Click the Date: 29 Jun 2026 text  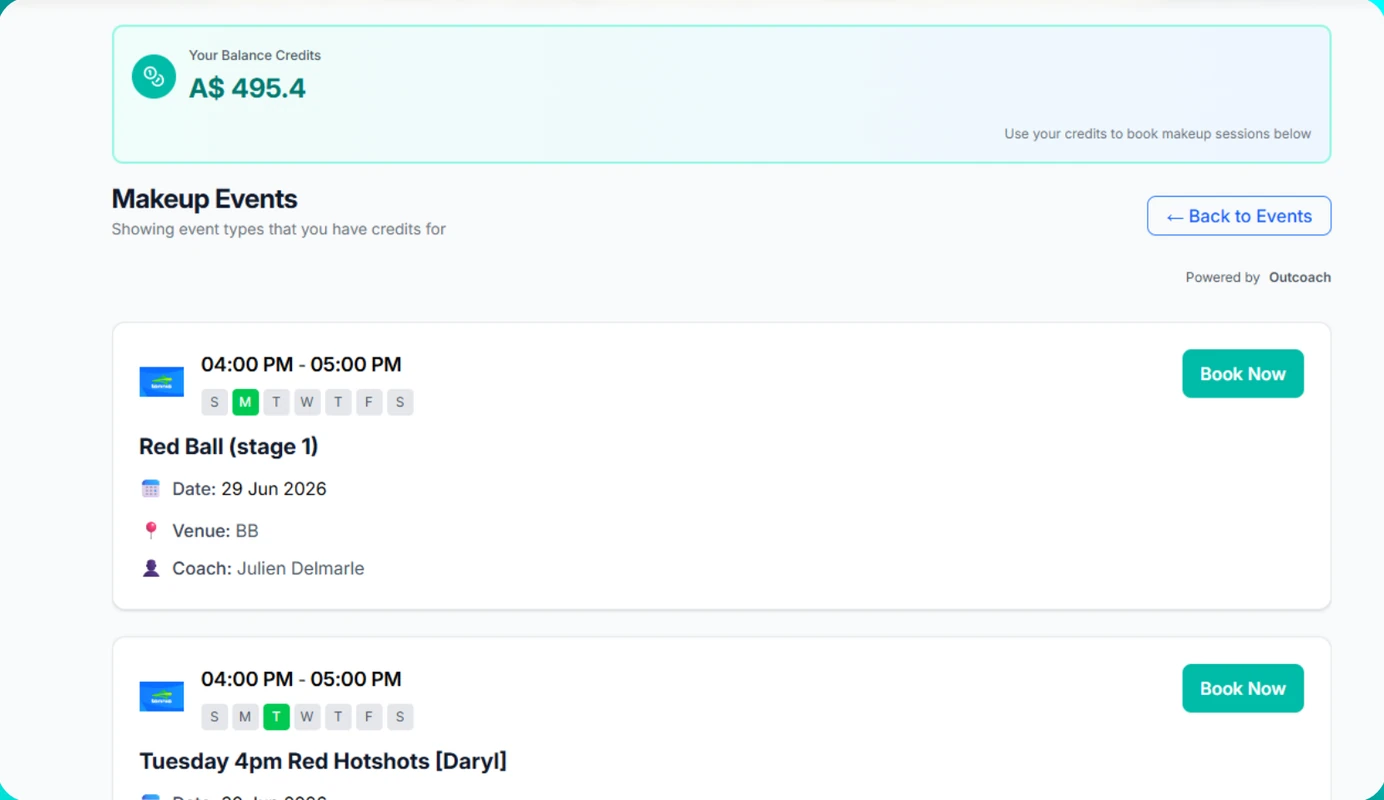tap(249, 489)
